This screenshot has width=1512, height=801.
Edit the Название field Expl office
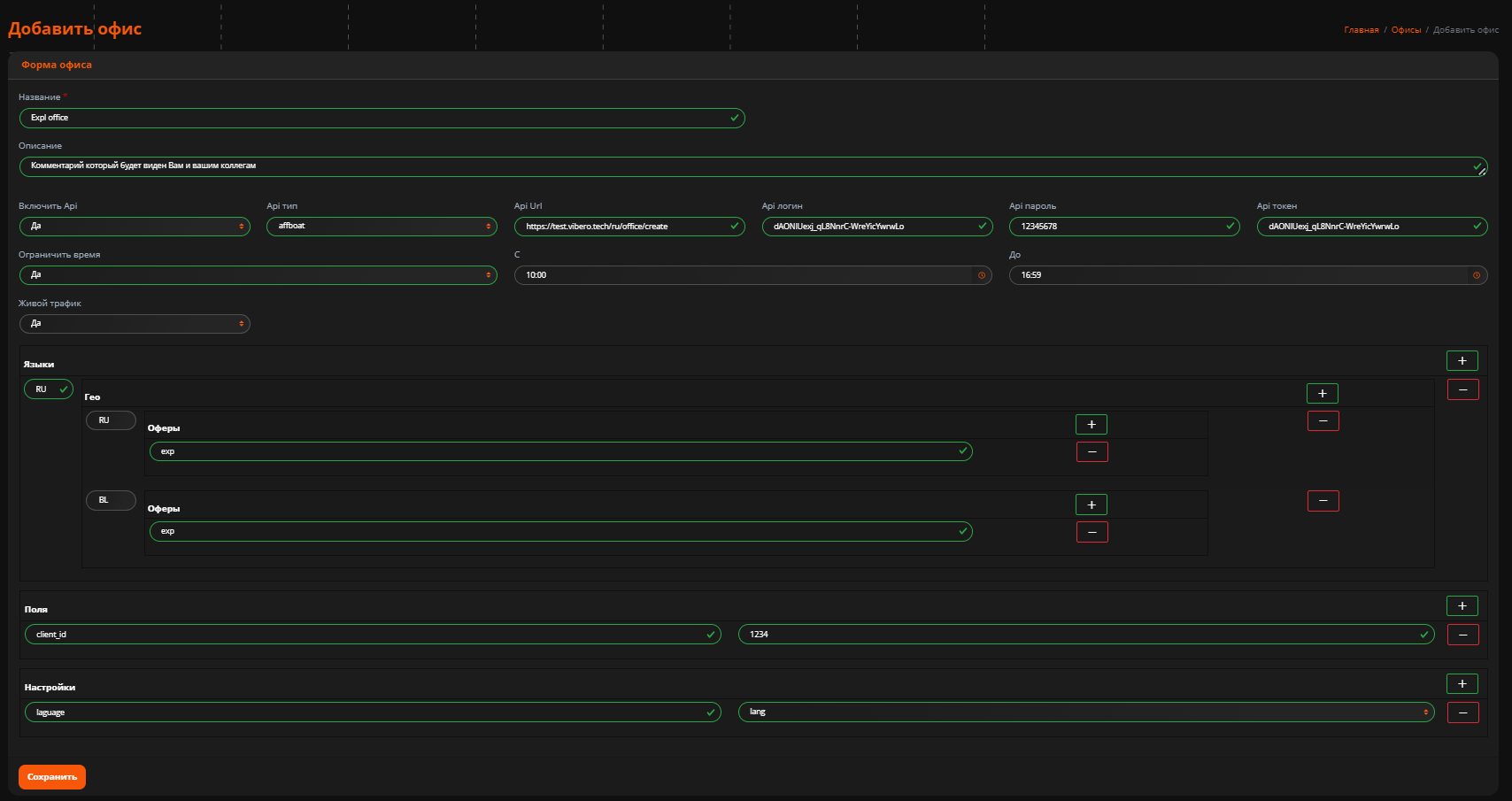point(382,119)
